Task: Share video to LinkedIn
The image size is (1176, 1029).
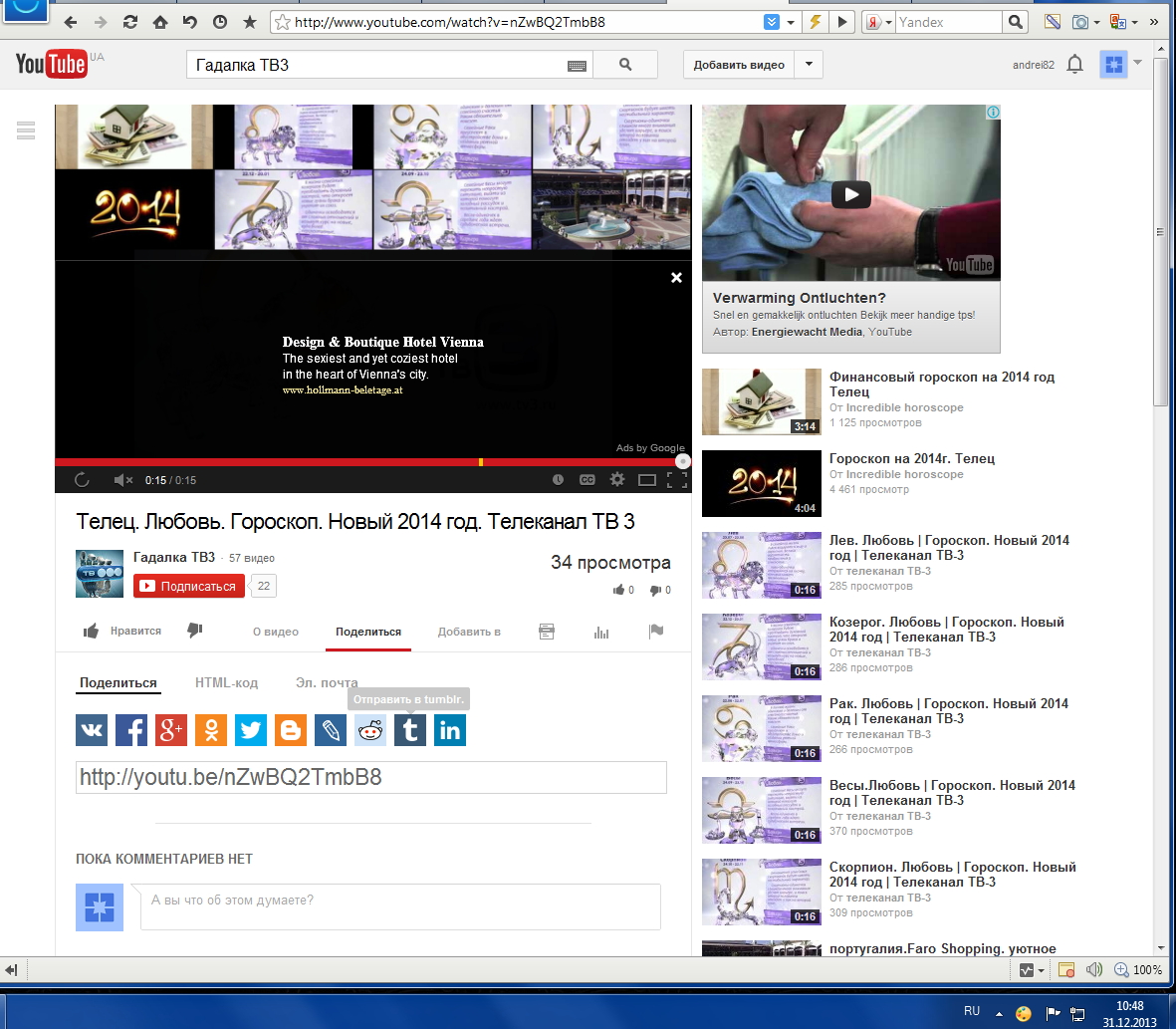Action: pyautogui.click(x=449, y=730)
